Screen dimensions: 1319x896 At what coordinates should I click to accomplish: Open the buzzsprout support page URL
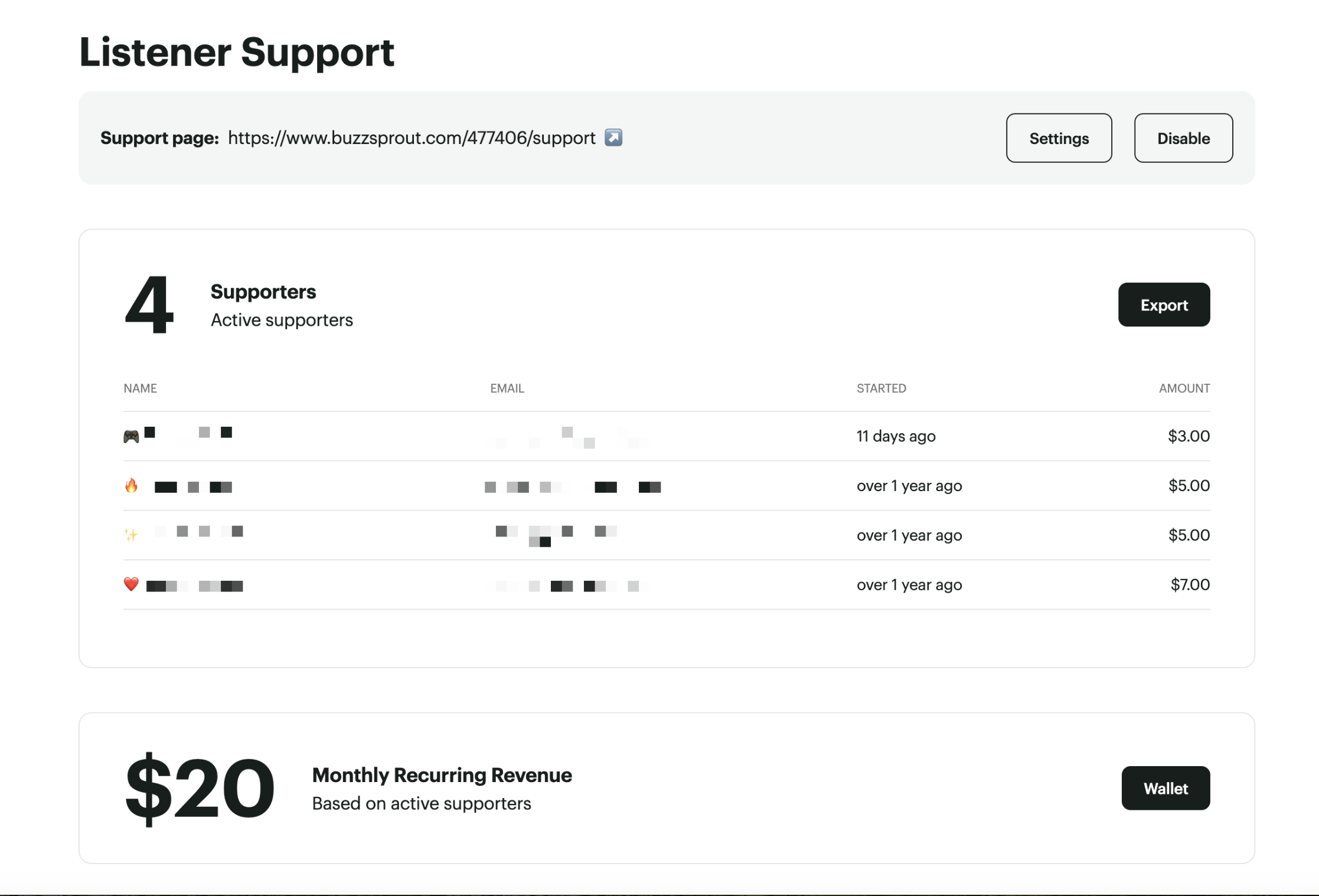pos(412,138)
